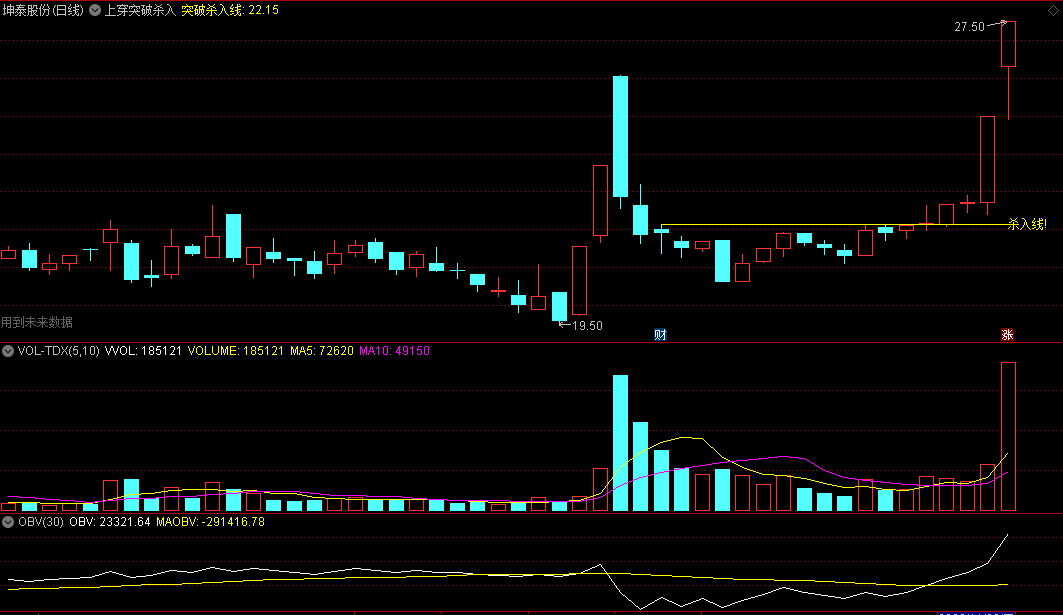Click the 上穿突破杀入 indicator name
Image resolution: width=1063 pixels, height=615 pixels.
[x=140, y=10]
